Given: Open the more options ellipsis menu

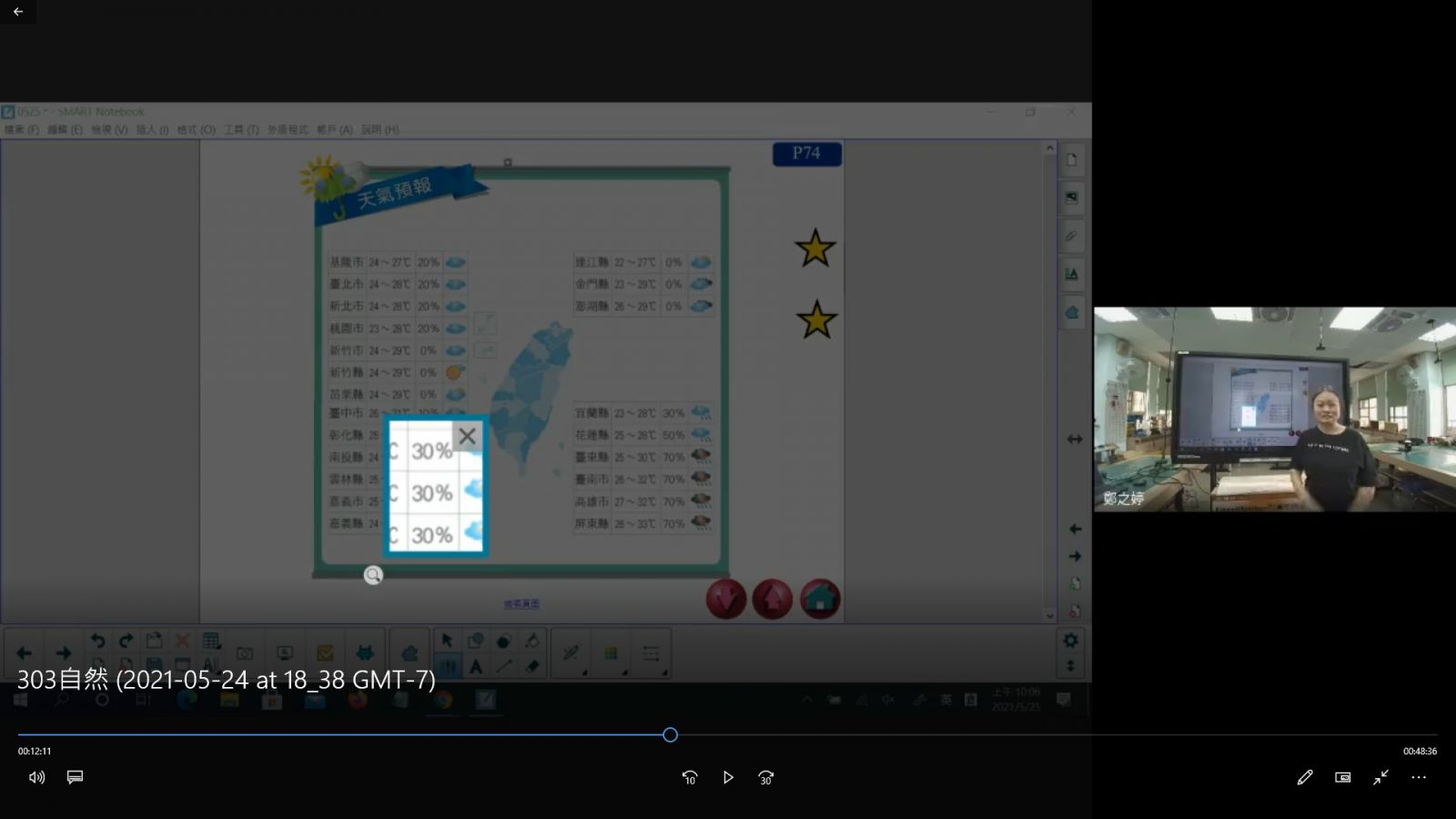Looking at the screenshot, I should coord(1419,777).
